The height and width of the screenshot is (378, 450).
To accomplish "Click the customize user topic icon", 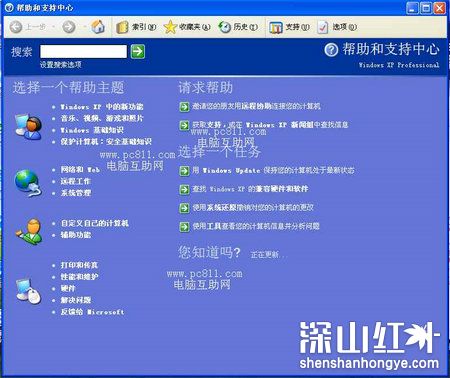I will click(x=29, y=231).
